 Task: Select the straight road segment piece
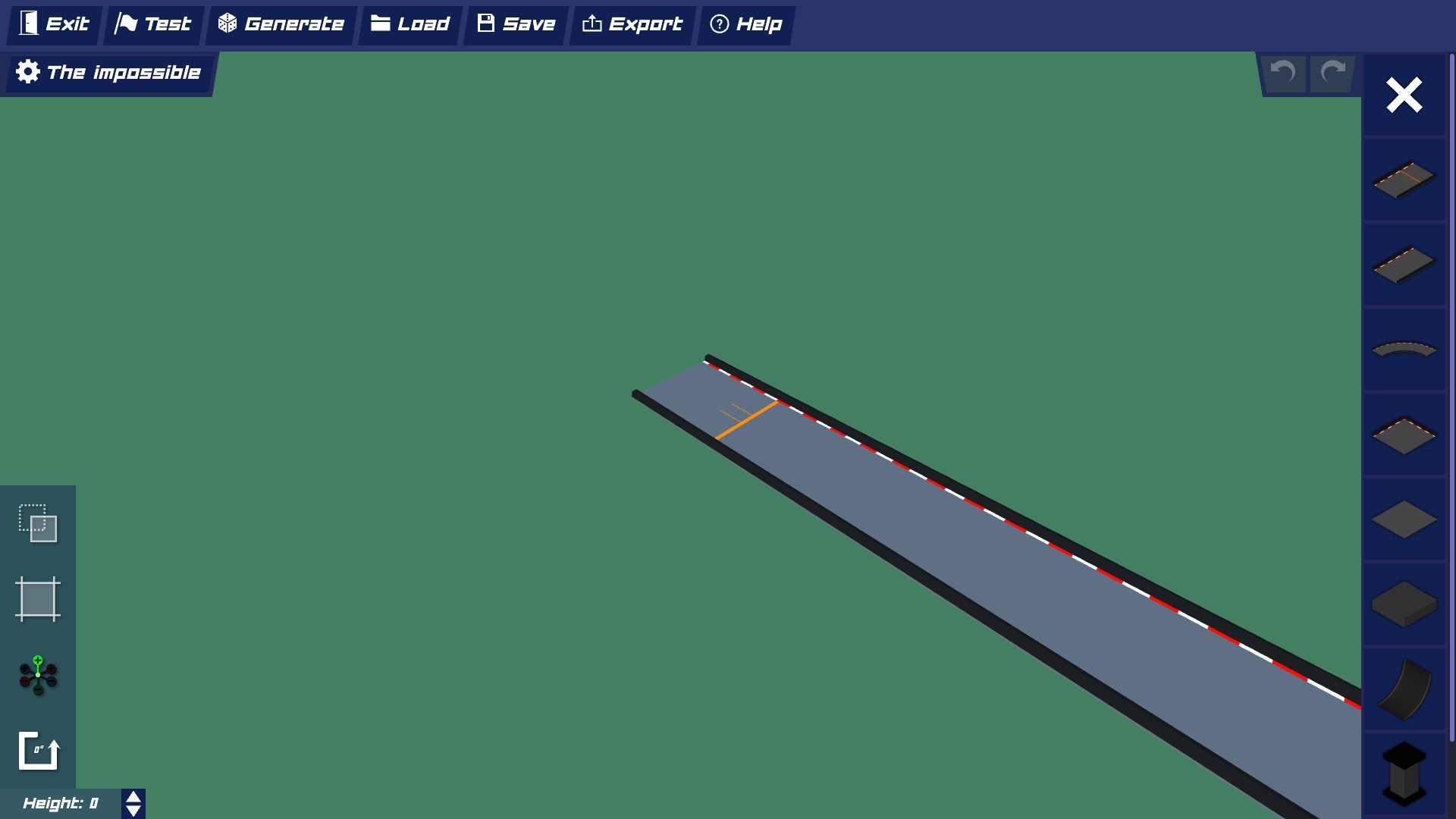pos(1402,265)
